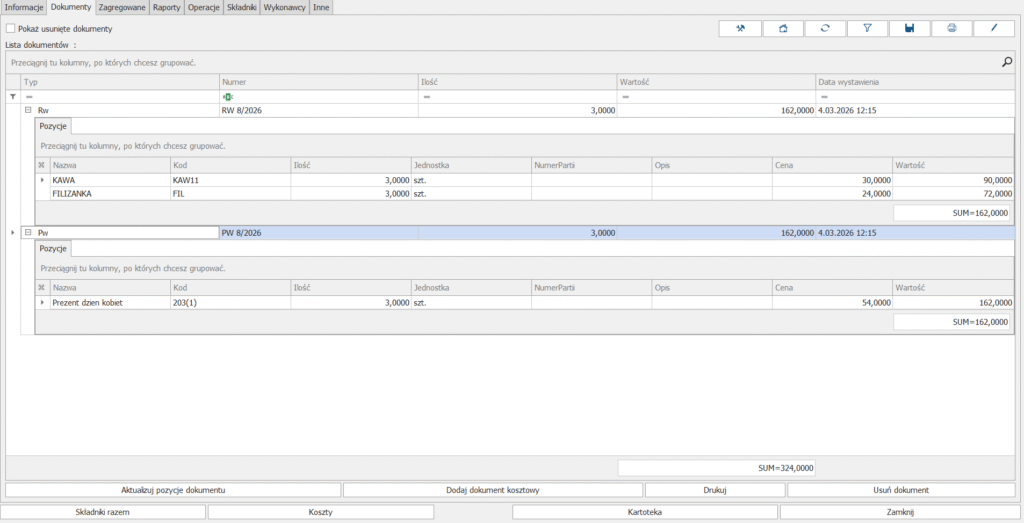
Task: Switch to the Raporty tab
Action: coord(166,7)
